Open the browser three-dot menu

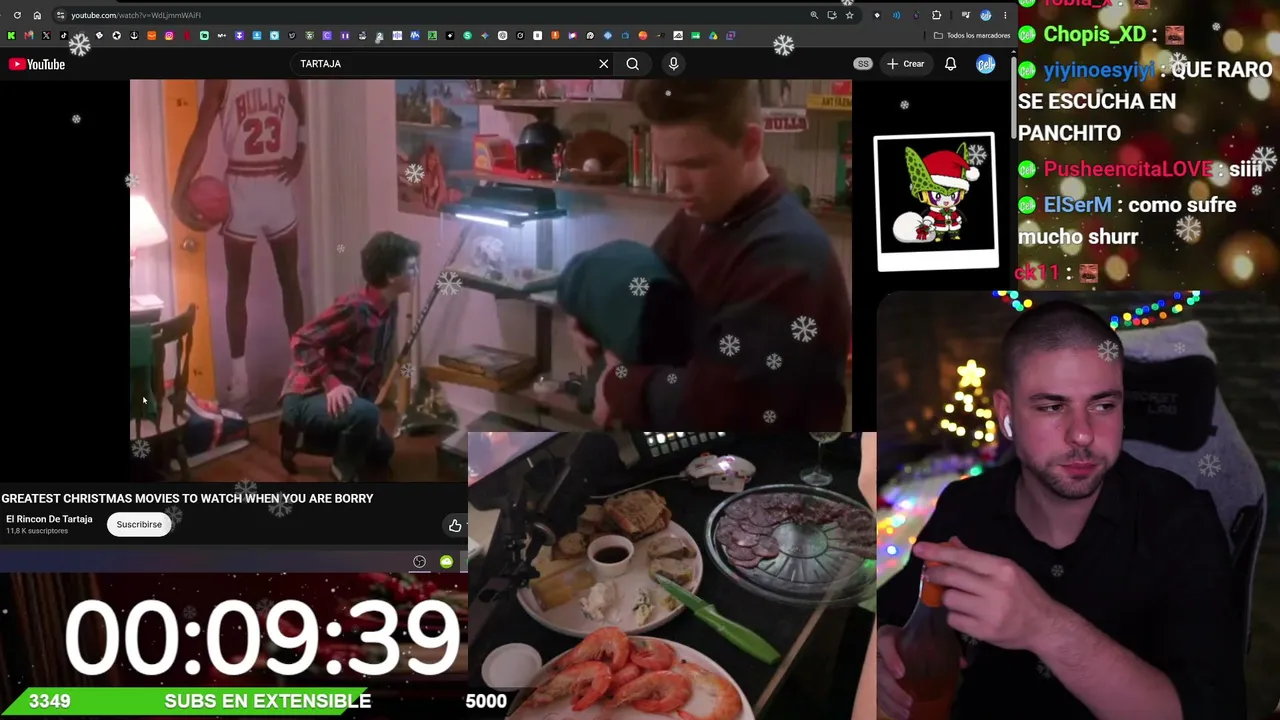(x=1005, y=15)
